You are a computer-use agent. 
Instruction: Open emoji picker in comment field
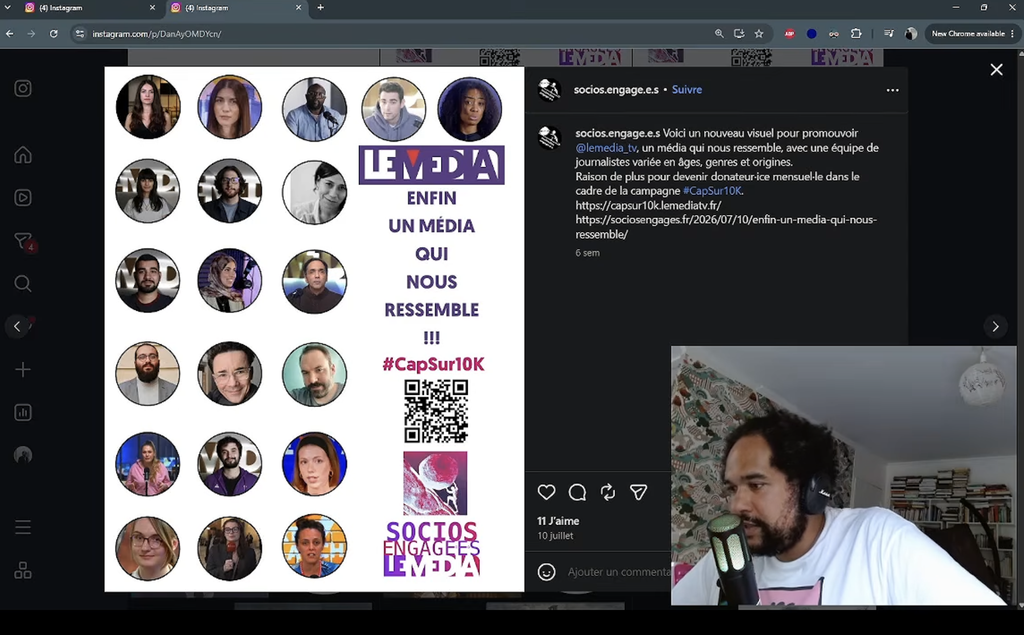[x=547, y=572]
